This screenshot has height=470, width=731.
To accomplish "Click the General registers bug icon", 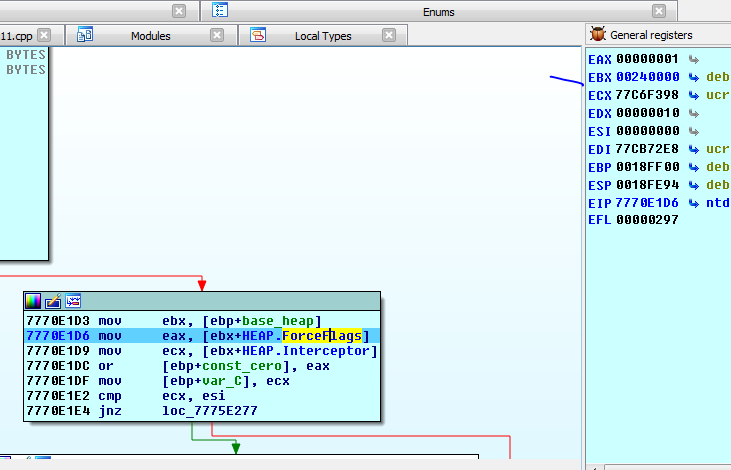I will (x=598, y=34).
